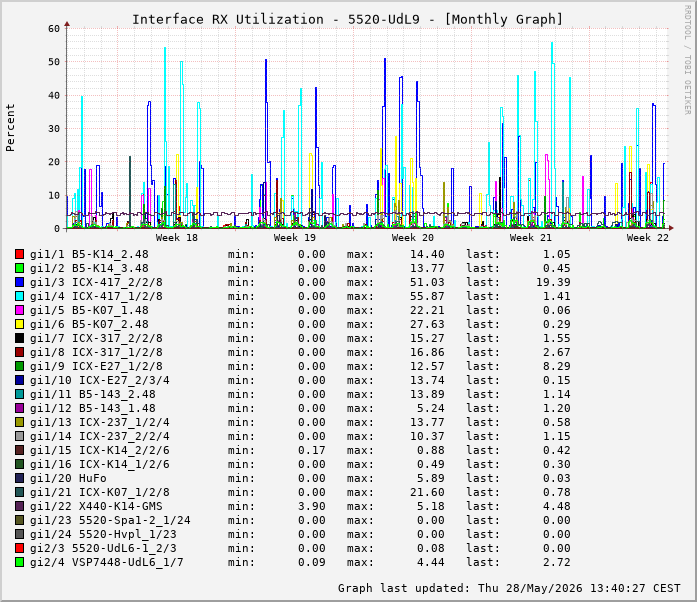Viewport: 697px width, 602px height.
Task: Click the last value 8.29
Action: click(556, 366)
